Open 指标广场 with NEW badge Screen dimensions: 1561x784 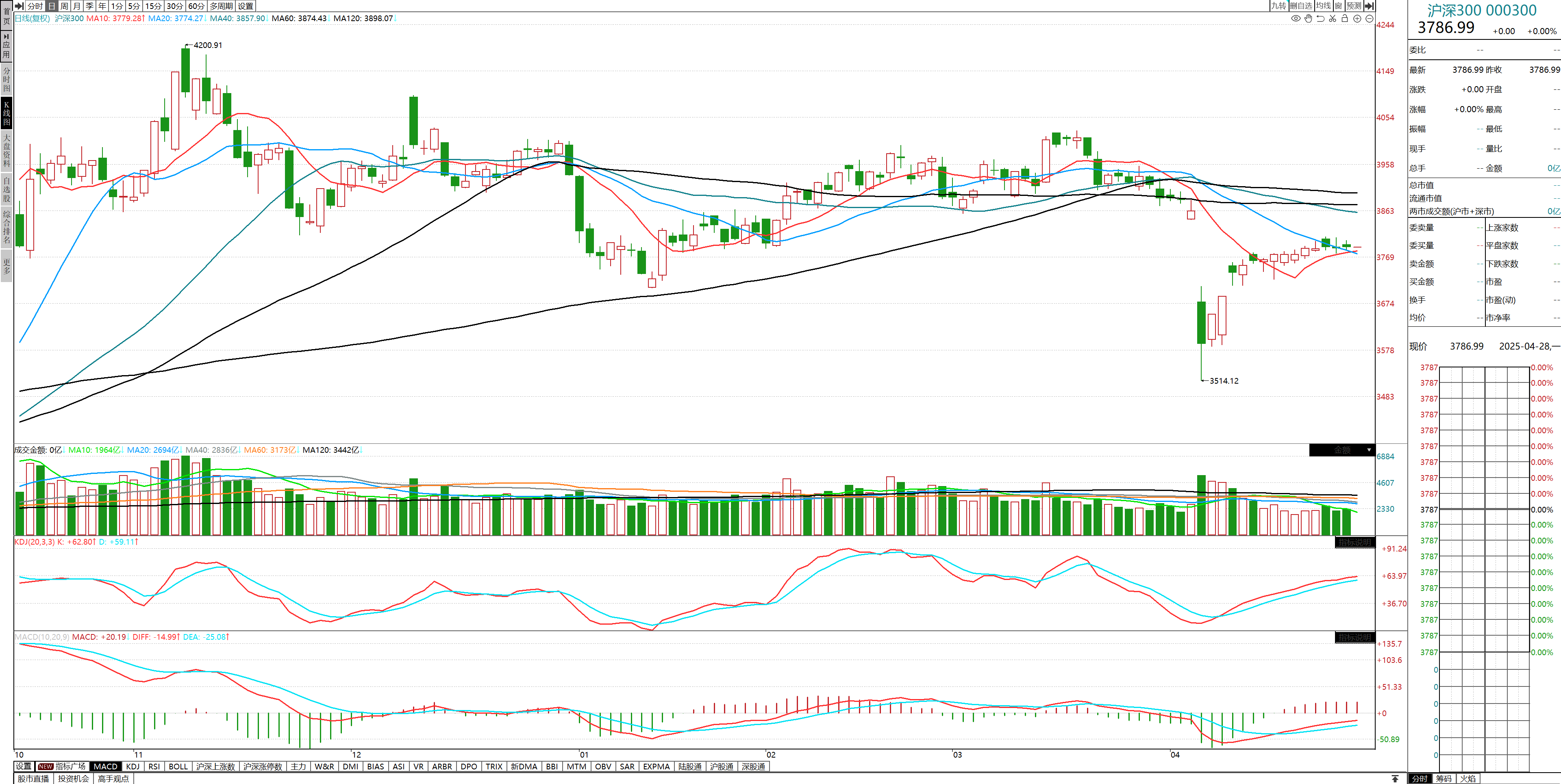[62, 767]
